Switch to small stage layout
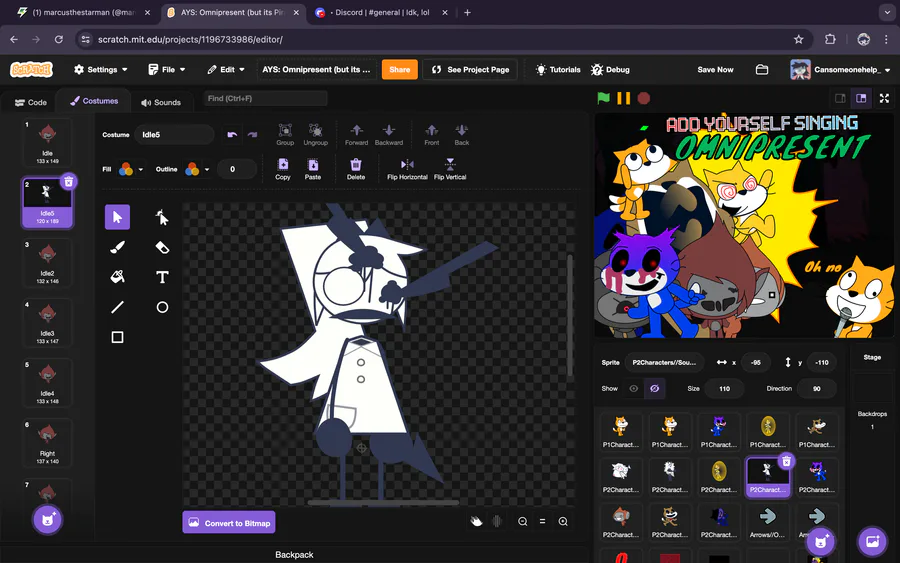Image resolution: width=900 pixels, height=563 pixels. tap(840, 98)
